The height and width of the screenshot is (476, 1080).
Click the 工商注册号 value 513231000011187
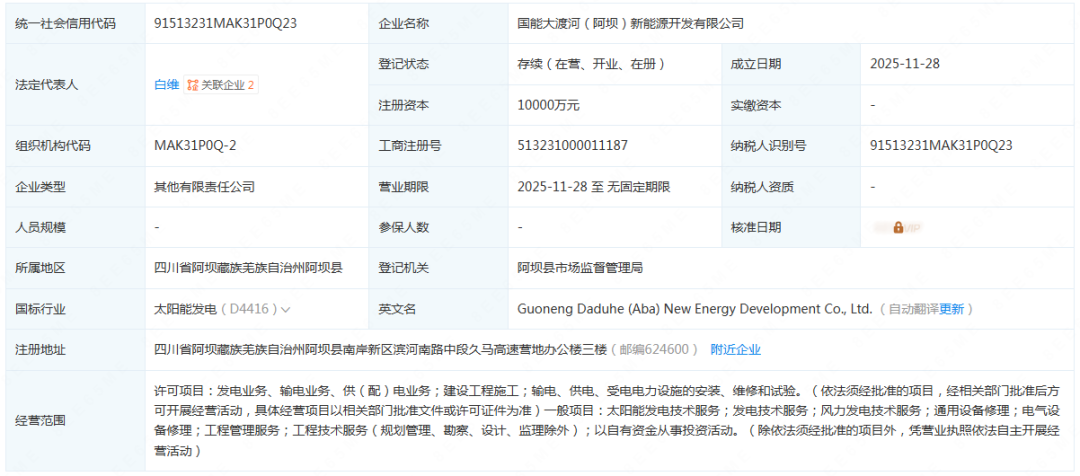click(x=572, y=145)
